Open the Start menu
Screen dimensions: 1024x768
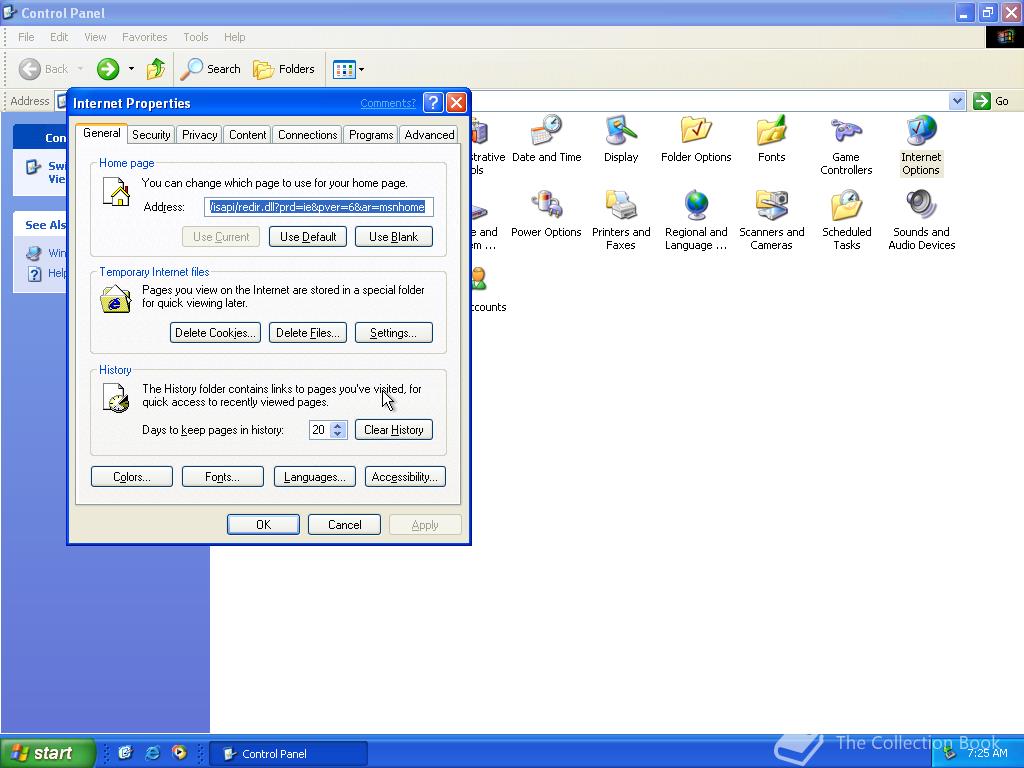point(47,753)
